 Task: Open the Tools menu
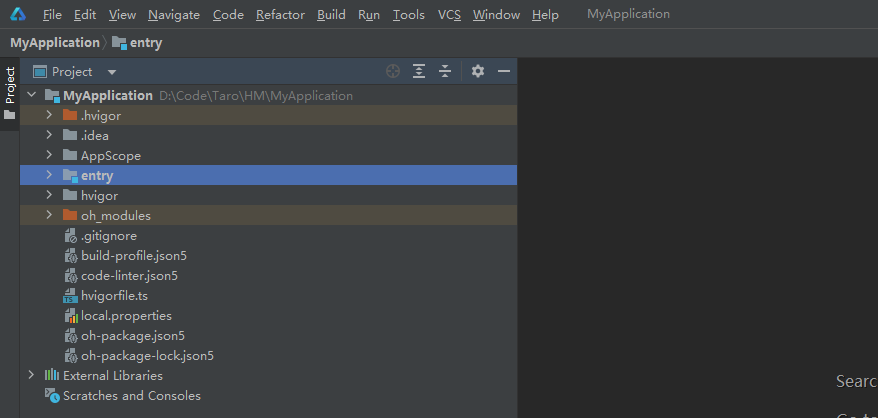click(409, 15)
